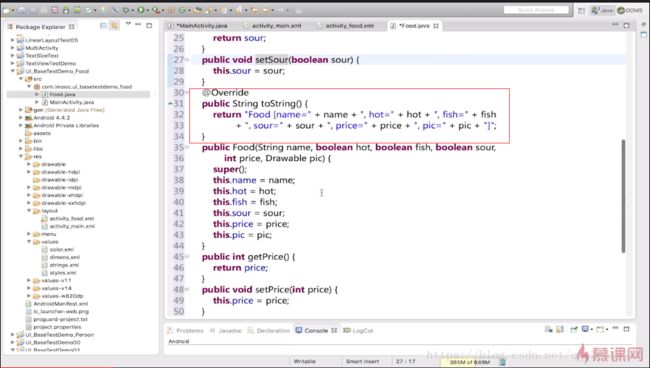650x368 pixels.
Task: Toggle Scroll Lock icon in Console view
Action: pos(560,329)
